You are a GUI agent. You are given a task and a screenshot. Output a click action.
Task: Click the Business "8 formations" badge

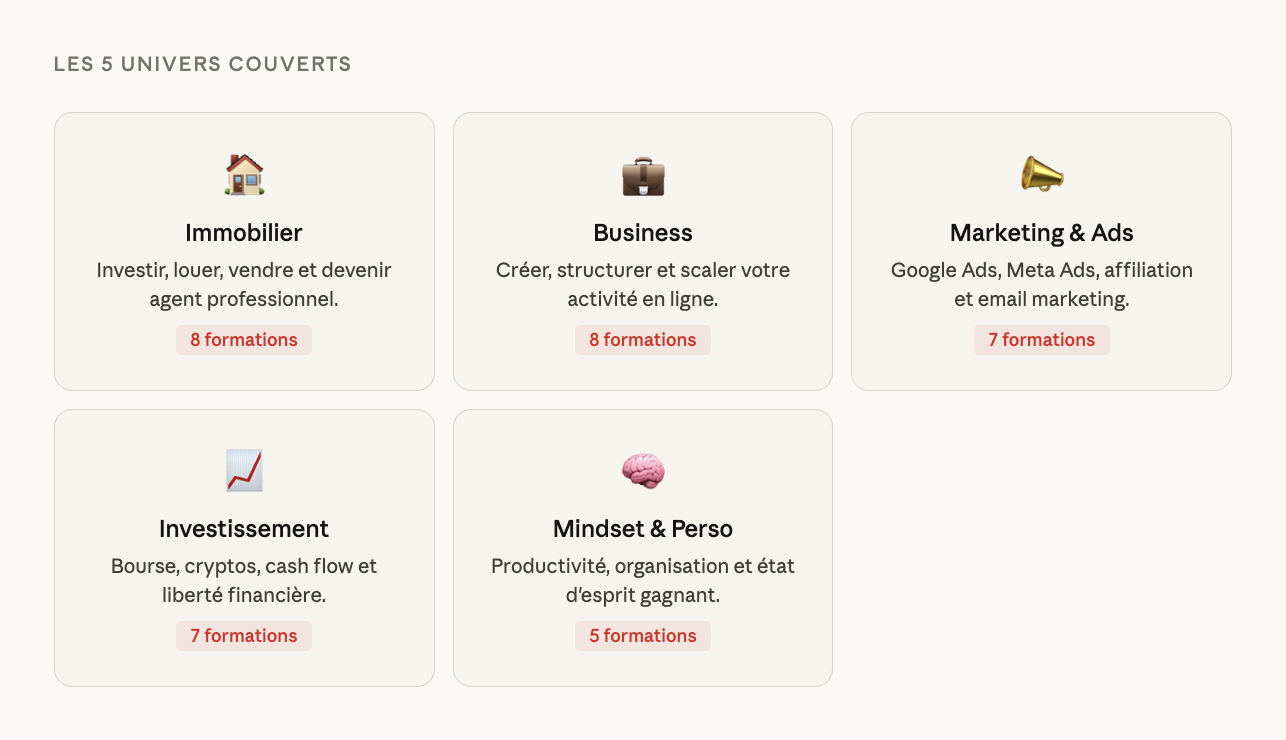(x=643, y=340)
